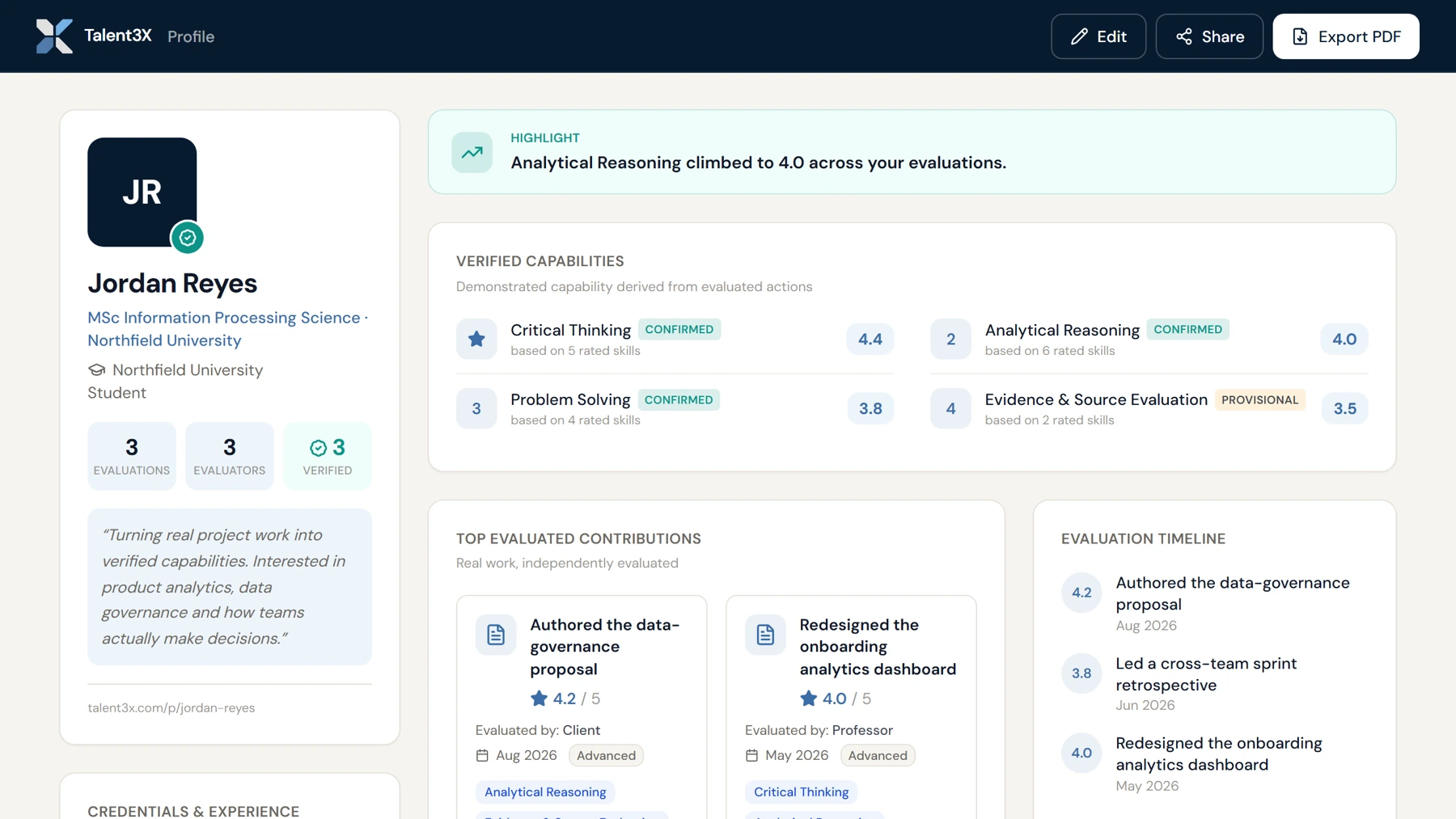Viewport: 1456px width, 819px height.
Task: Click 'Authored the data-governance proposal' card title
Action: click(x=605, y=647)
